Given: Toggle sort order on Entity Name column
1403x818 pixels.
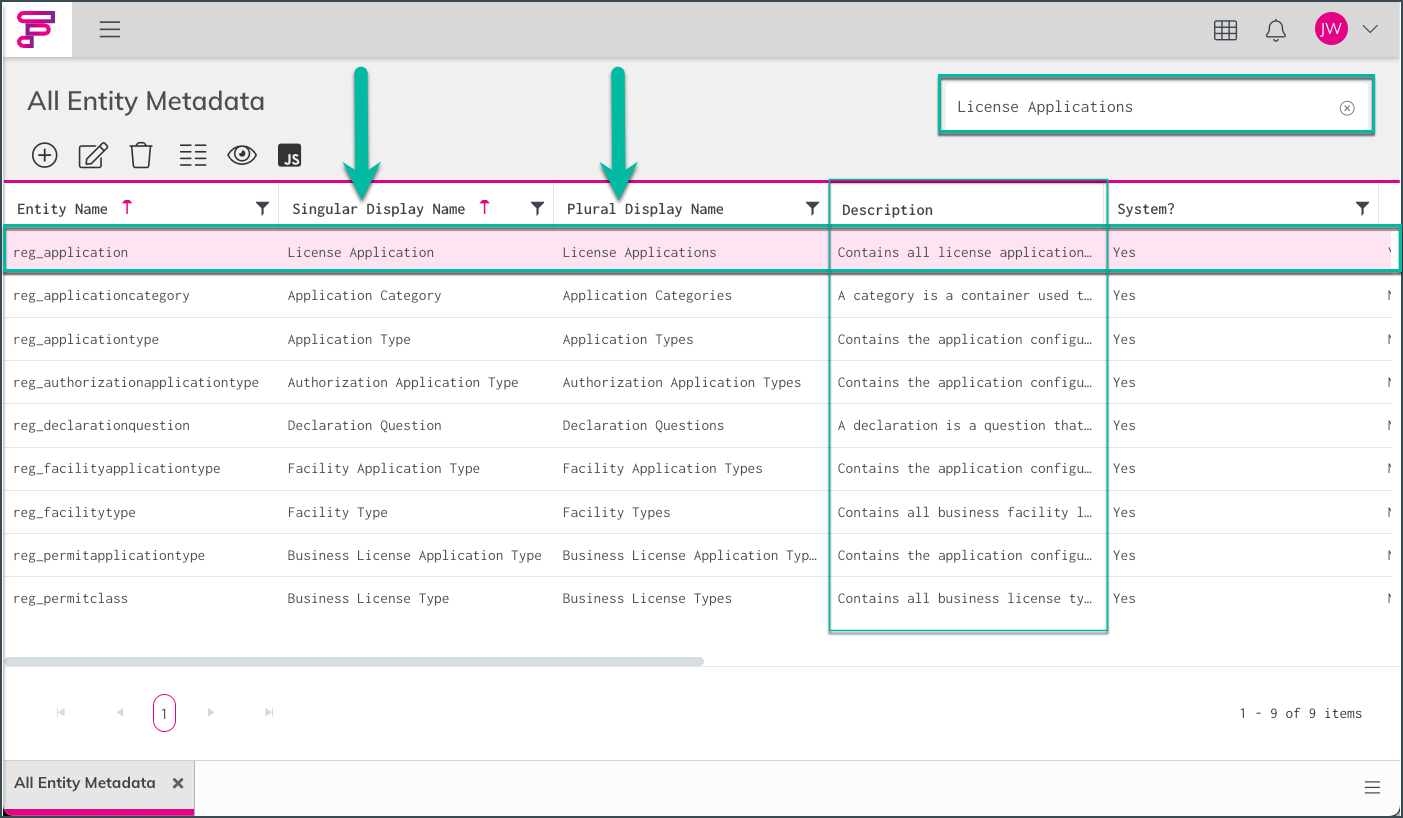Looking at the screenshot, I should [127, 206].
